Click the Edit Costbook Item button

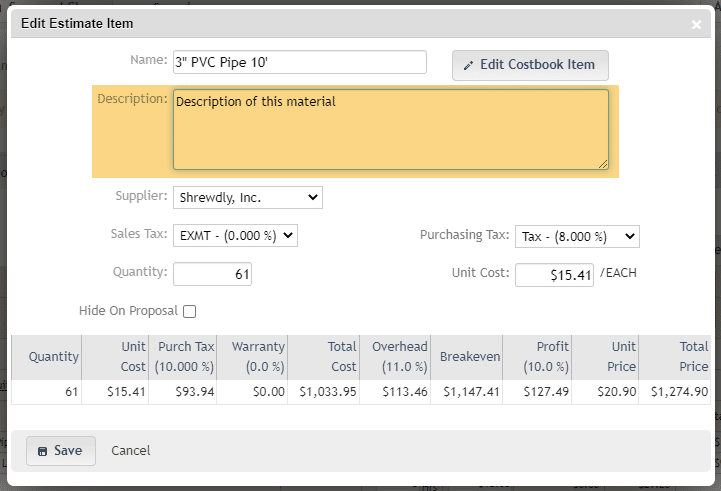pos(530,65)
